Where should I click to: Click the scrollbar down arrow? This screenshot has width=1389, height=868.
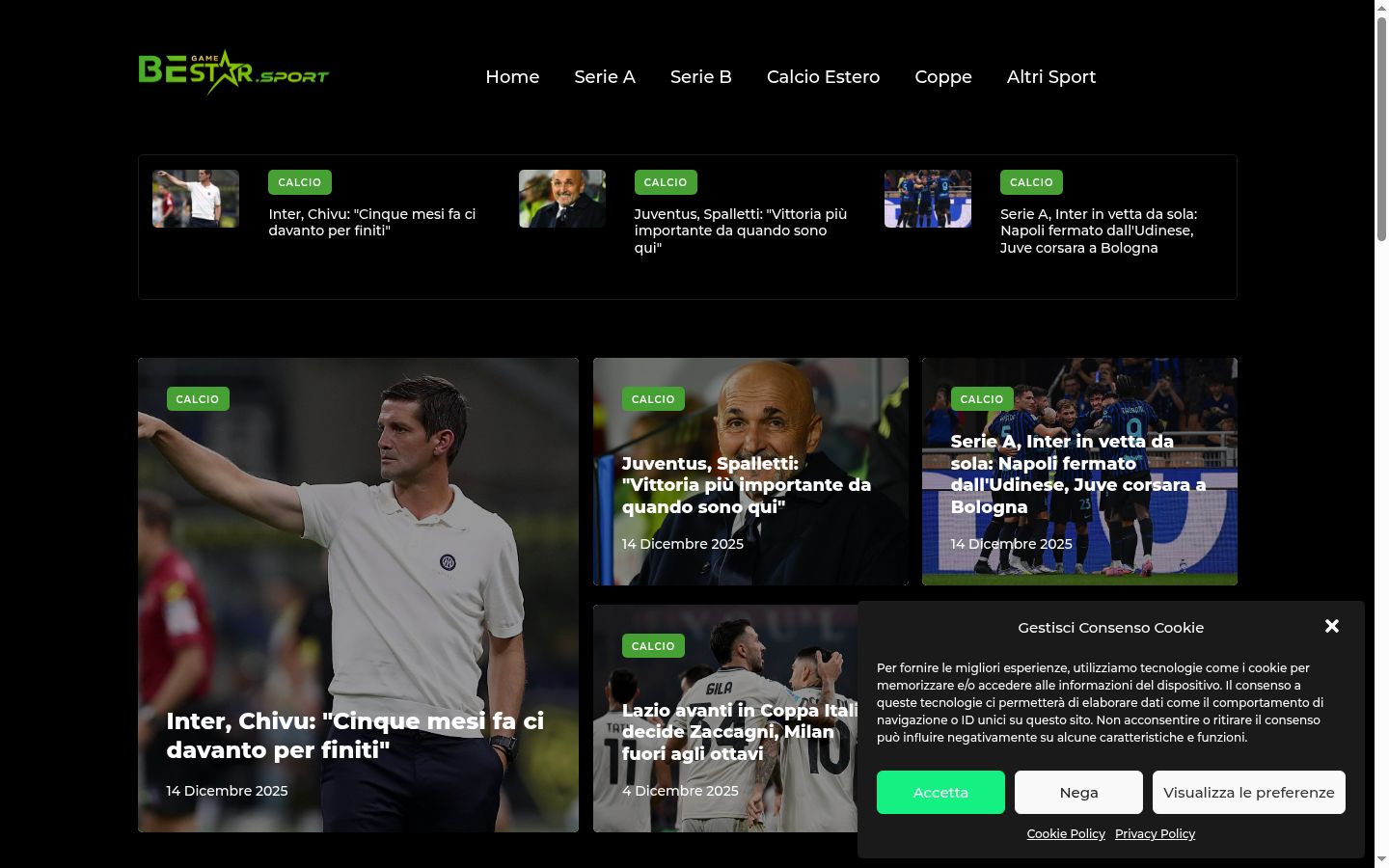(1381, 860)
